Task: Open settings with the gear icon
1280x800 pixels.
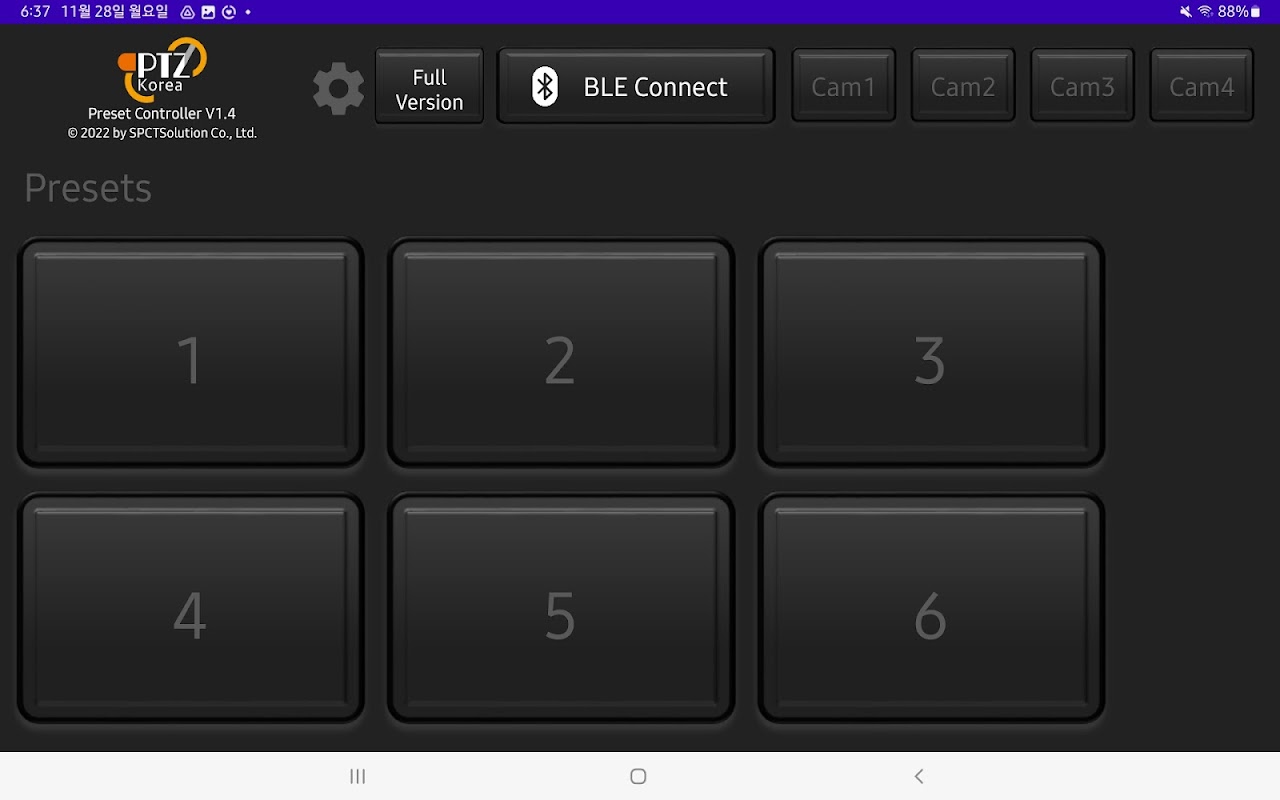Action: pyautogui.click(x=339, y=88)
